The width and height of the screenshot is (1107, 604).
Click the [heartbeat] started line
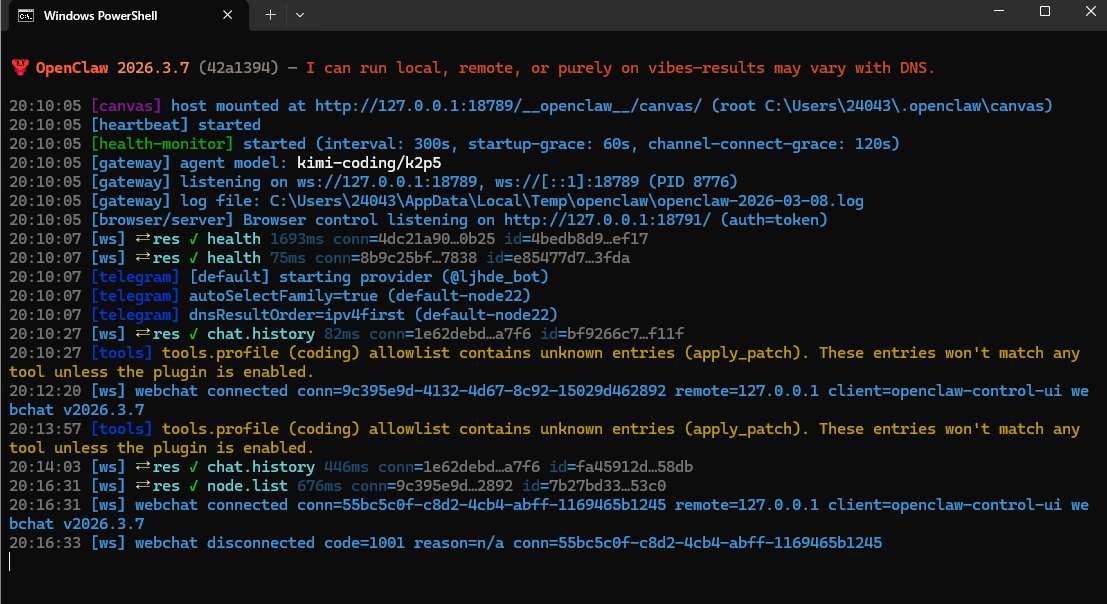[135, 125]
